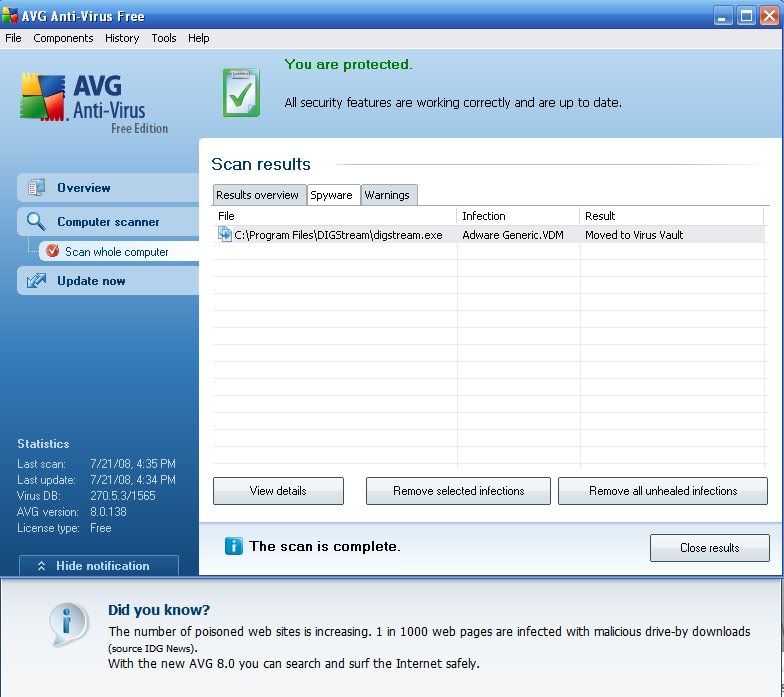784x697 pixels.
Task: Open the Tools menu
Action: [x=164, y=38]
